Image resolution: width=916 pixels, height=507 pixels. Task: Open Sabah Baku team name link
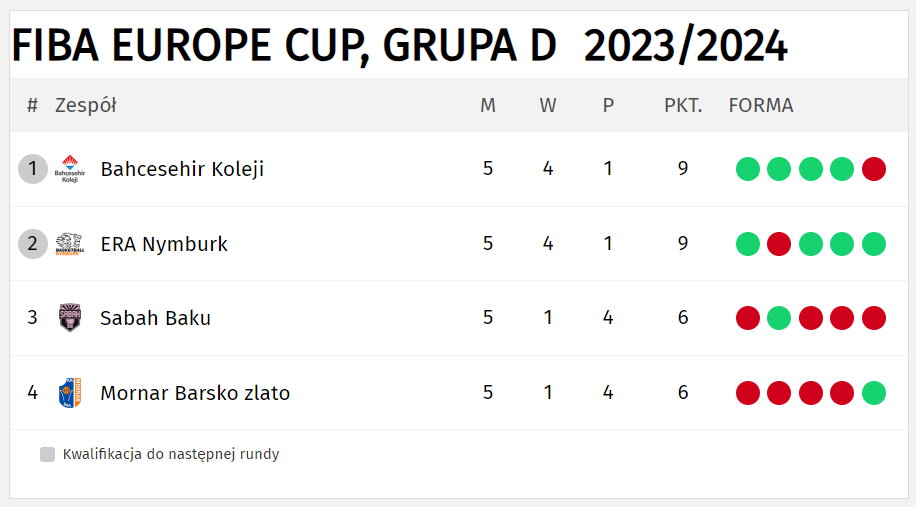155,318
